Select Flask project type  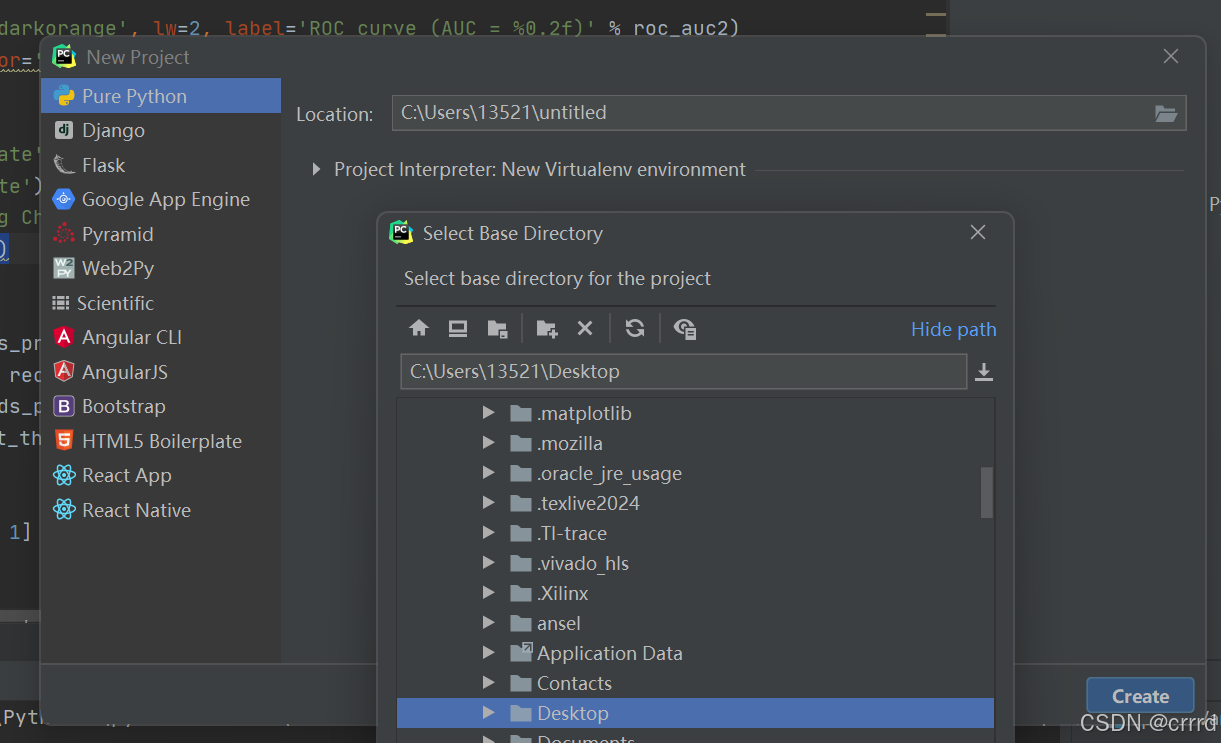coord(161,165)
